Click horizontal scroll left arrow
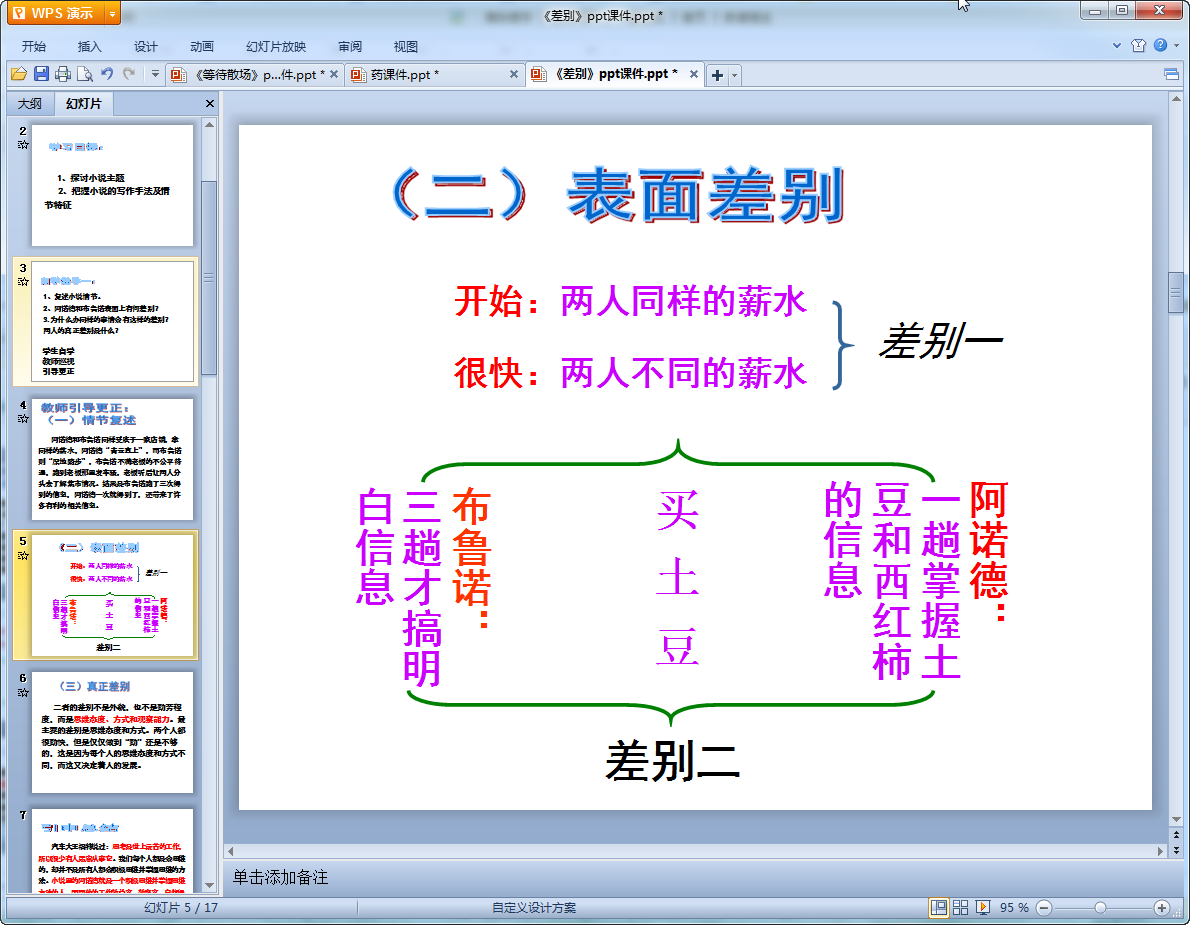 231,851
